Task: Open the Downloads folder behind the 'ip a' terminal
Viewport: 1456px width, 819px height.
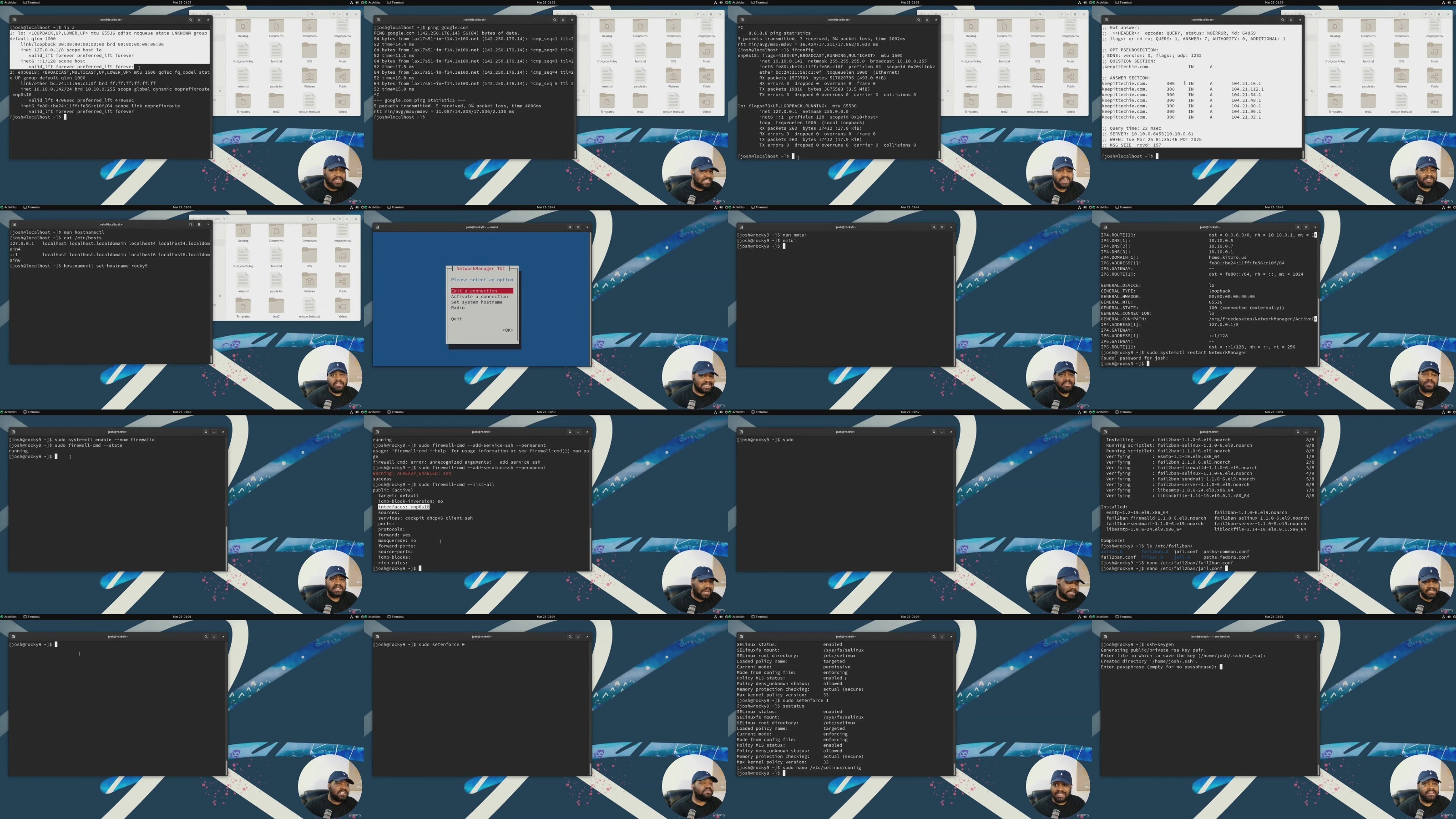Action: tap(309, 28)
